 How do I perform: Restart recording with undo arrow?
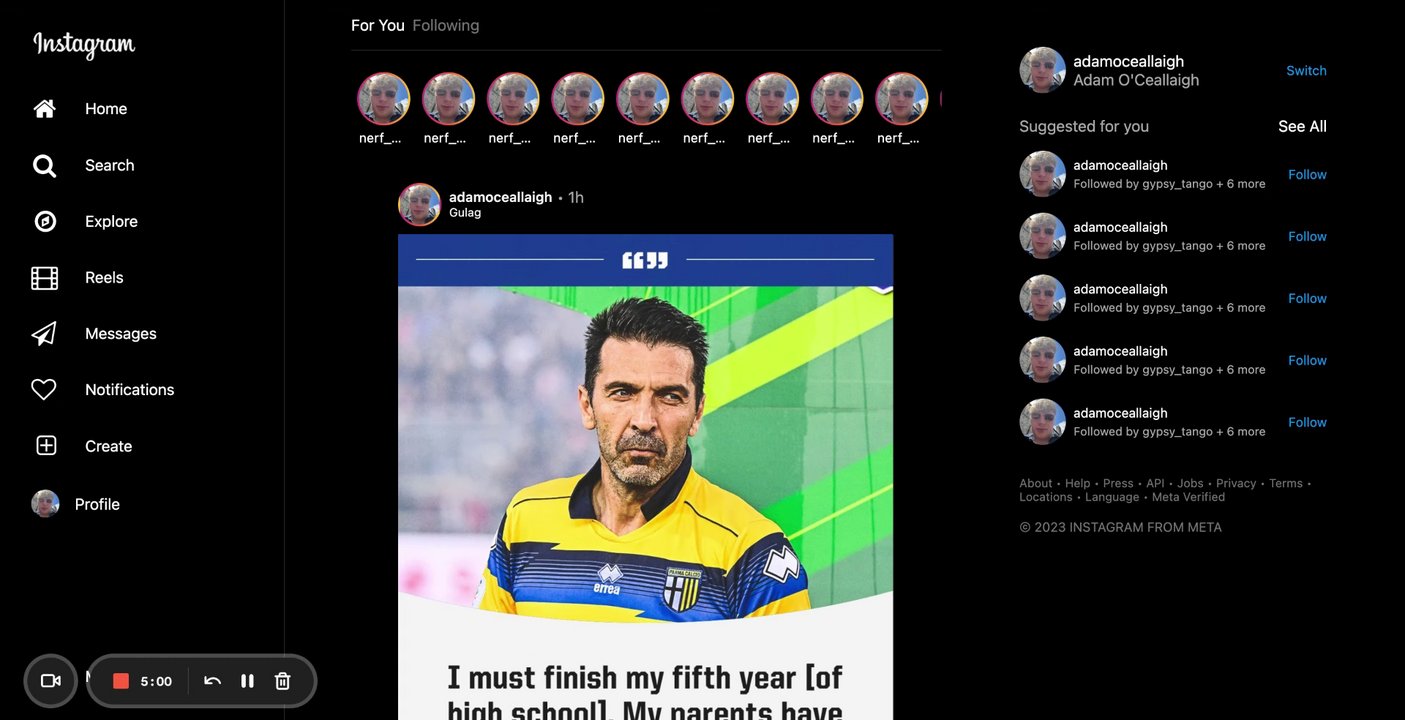212,681
